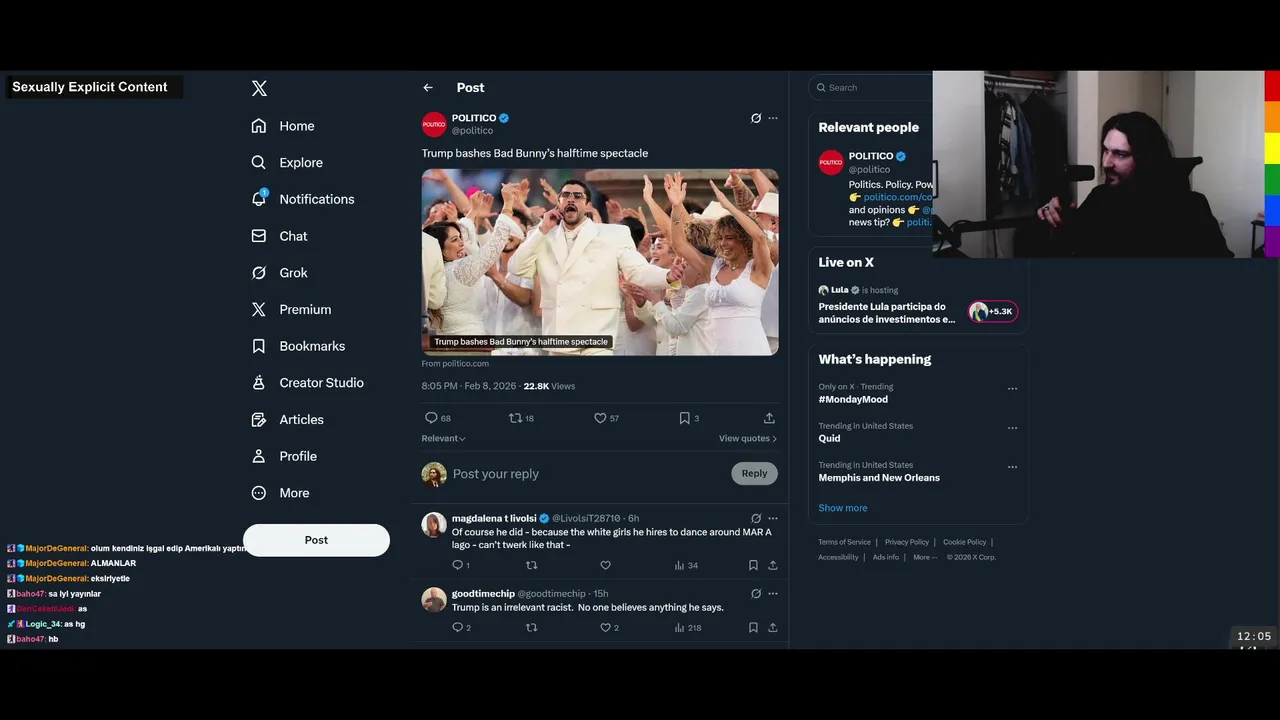Image resolution: width=1280 pixels, height=720 pixels.
Task: Open more options on goodtimechip's reply
Action: [x=772, y=594]
